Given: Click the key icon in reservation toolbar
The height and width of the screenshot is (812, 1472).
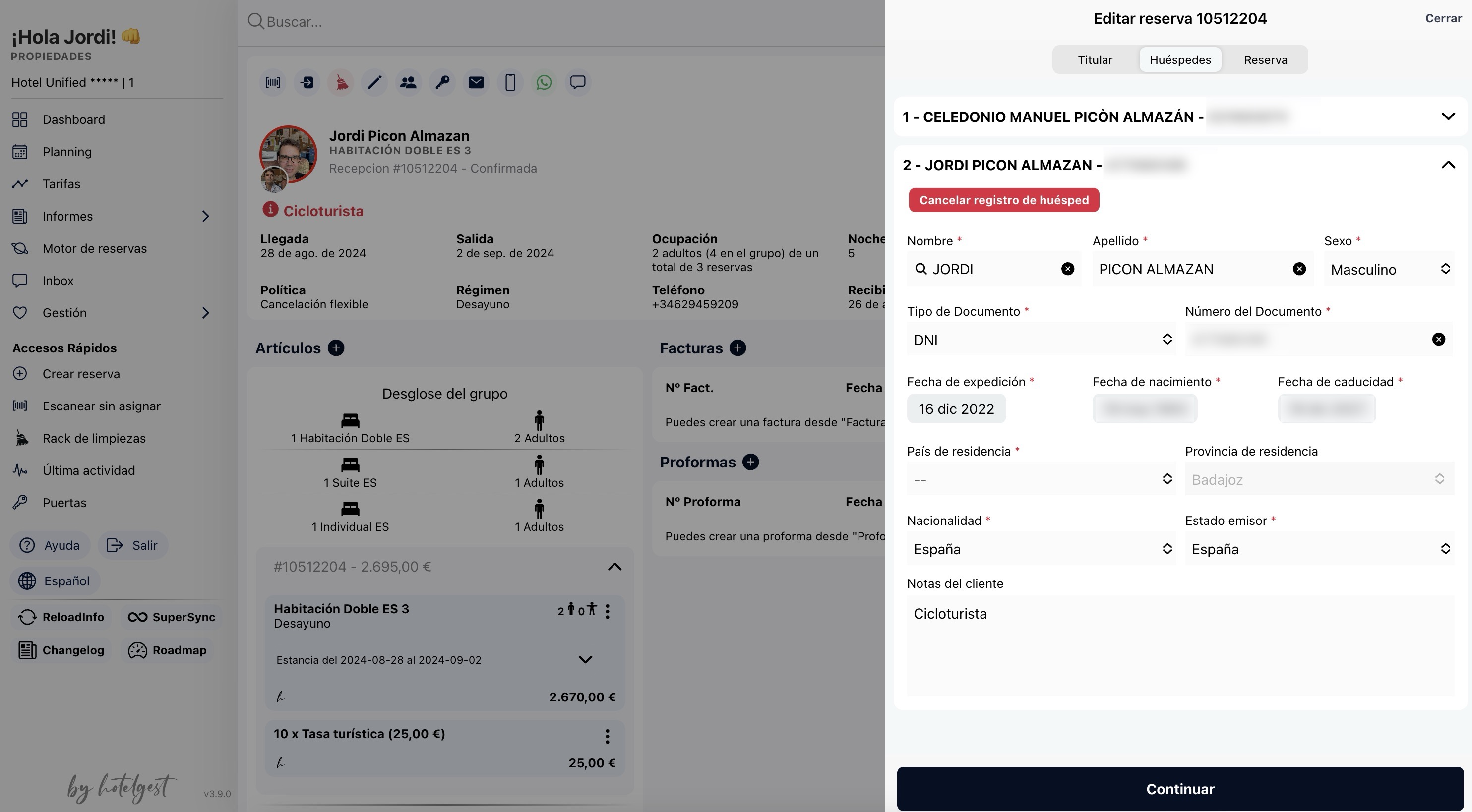Looking at the screenshot, I should click(x=442, y=83).
